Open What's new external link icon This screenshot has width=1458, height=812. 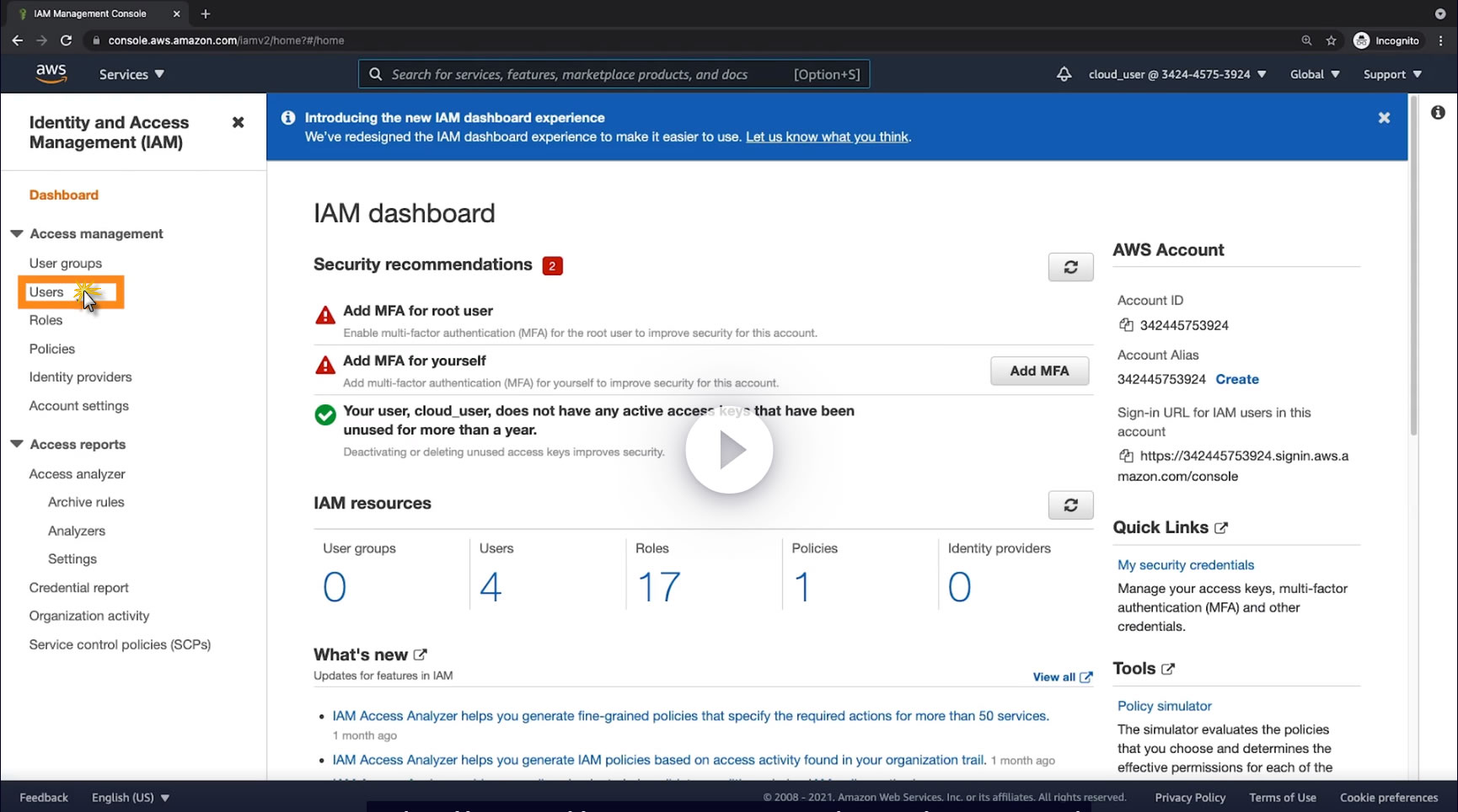click(420, 654)
